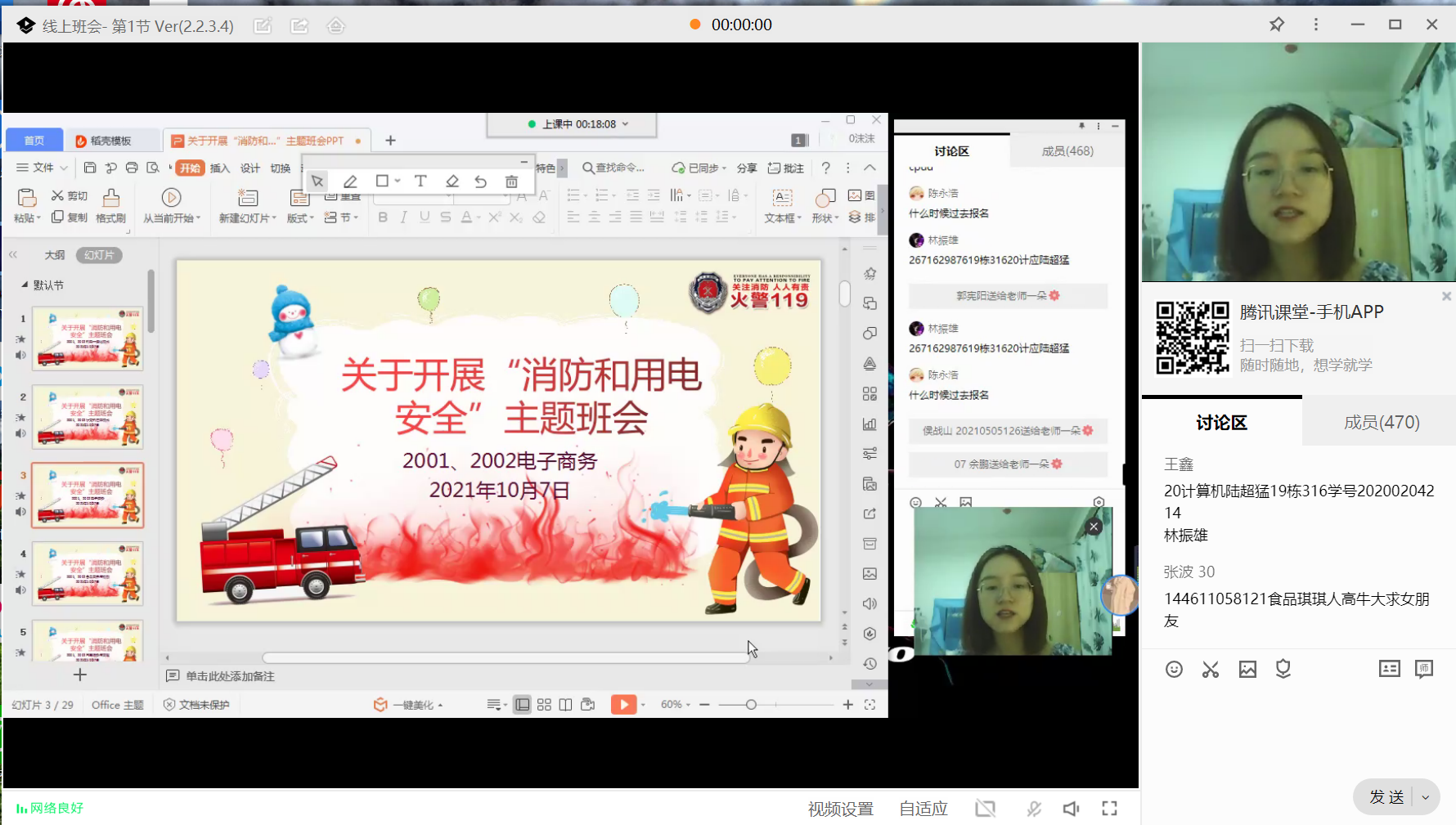Enter fullscreen using the bottom bar icon
The image size is (1456, 825).
pyautogui.click(x=1109, y=809)
